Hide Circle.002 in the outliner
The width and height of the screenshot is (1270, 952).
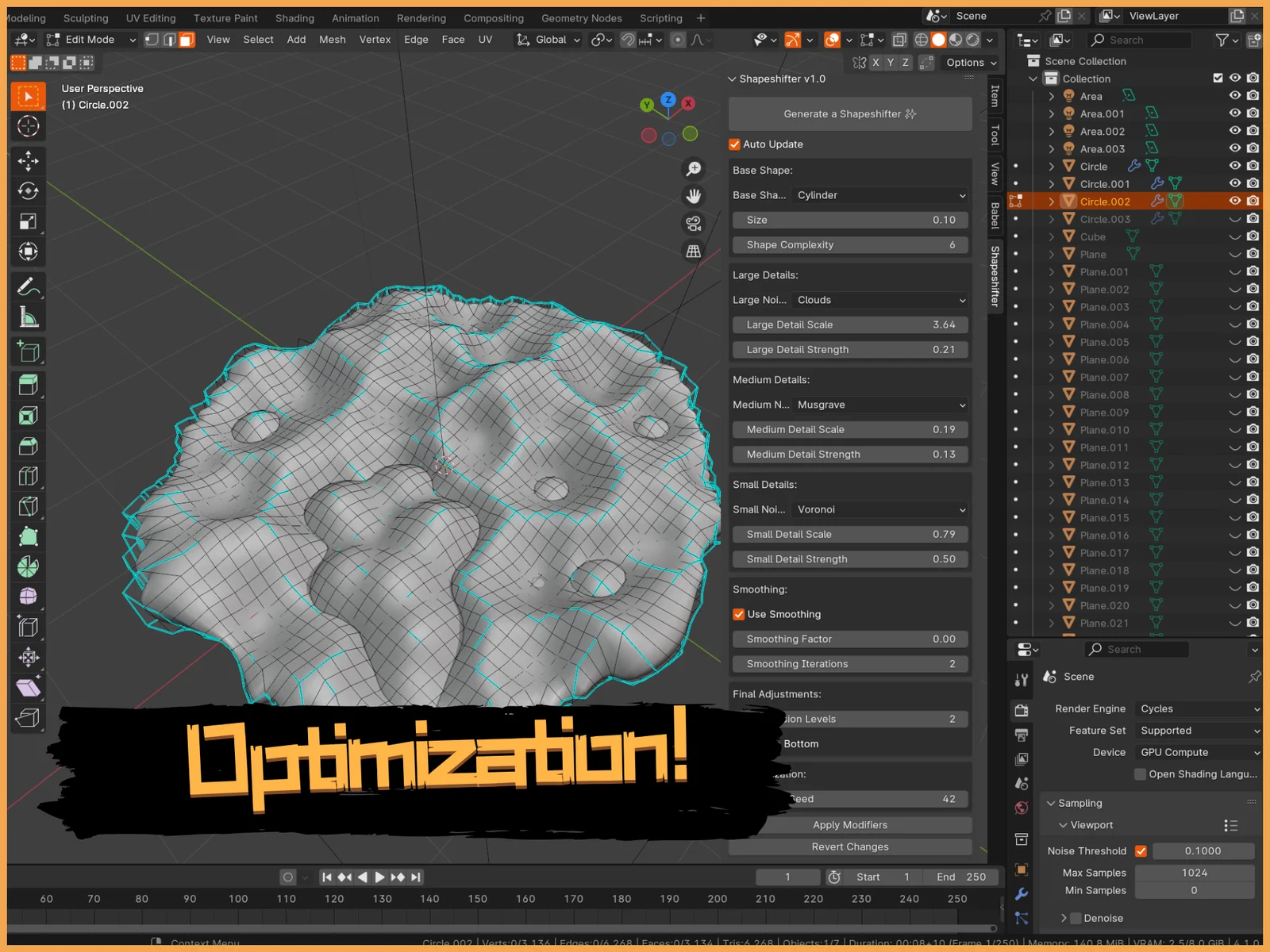pyautogui.click(x=1235, y=201)
